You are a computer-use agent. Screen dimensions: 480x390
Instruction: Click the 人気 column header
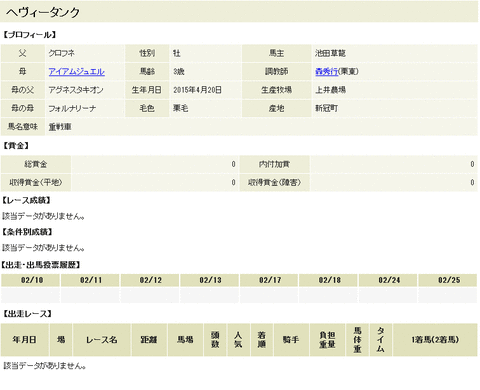[x=239, y=340]
